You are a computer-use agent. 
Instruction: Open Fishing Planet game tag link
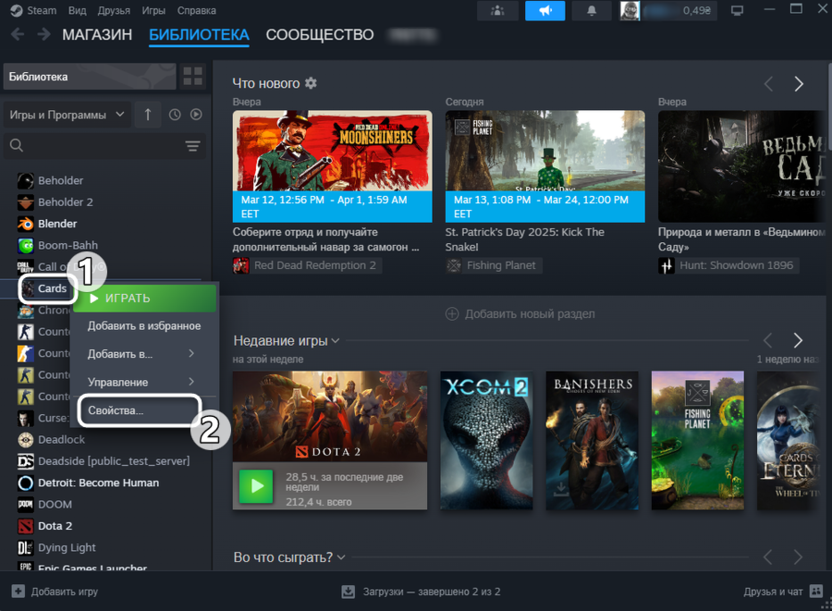point(493,265)
